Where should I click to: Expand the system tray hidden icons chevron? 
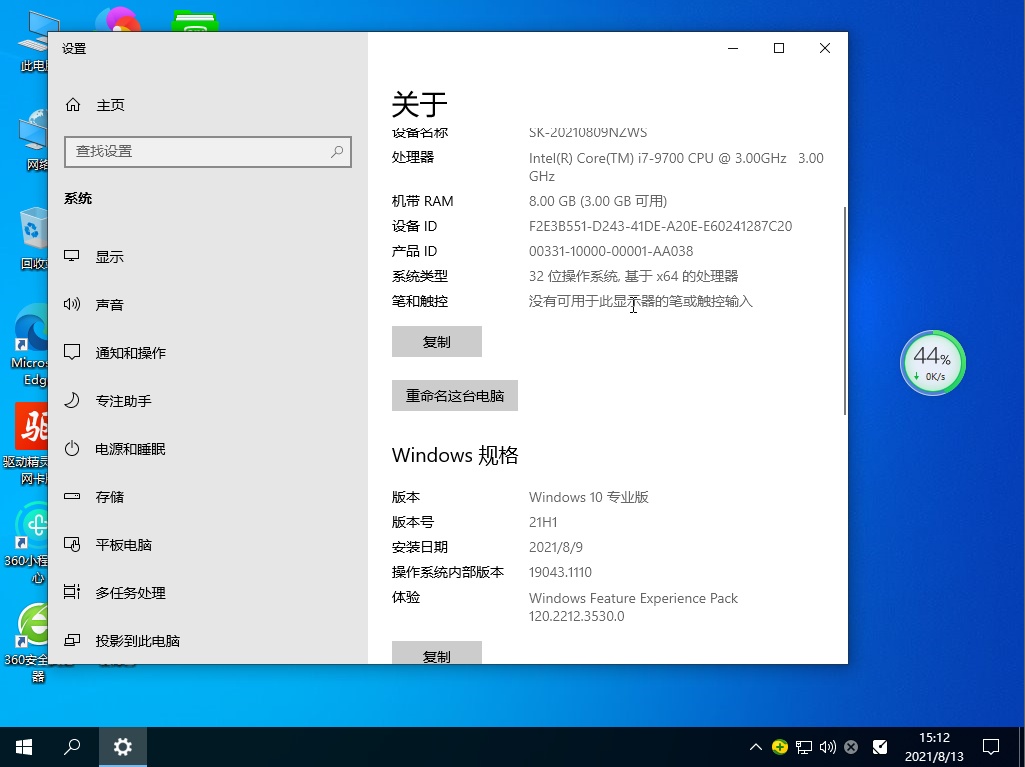(x=756, y=747)
